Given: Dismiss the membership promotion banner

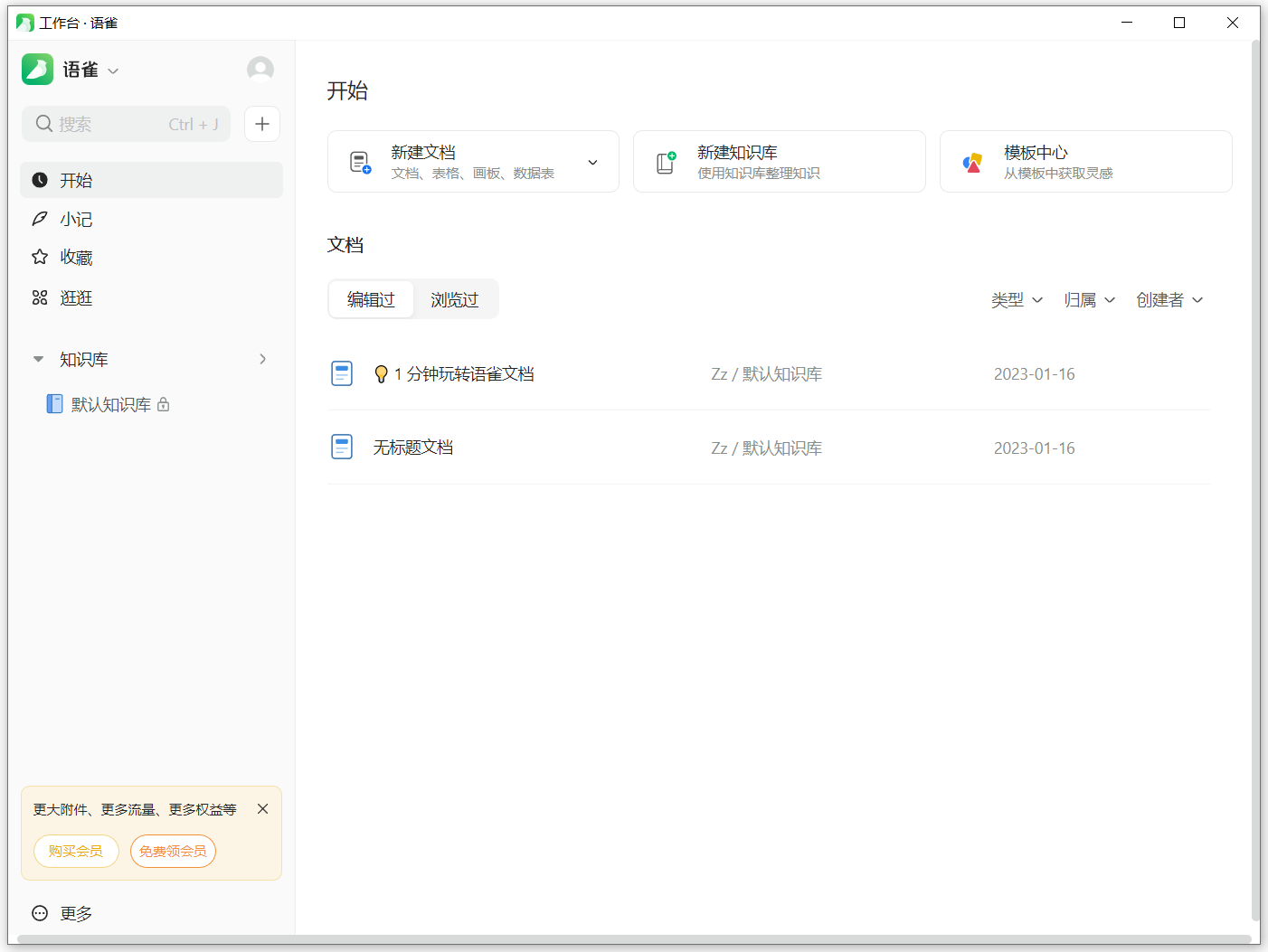Looking at the screenshot, I should coord(262,809).
